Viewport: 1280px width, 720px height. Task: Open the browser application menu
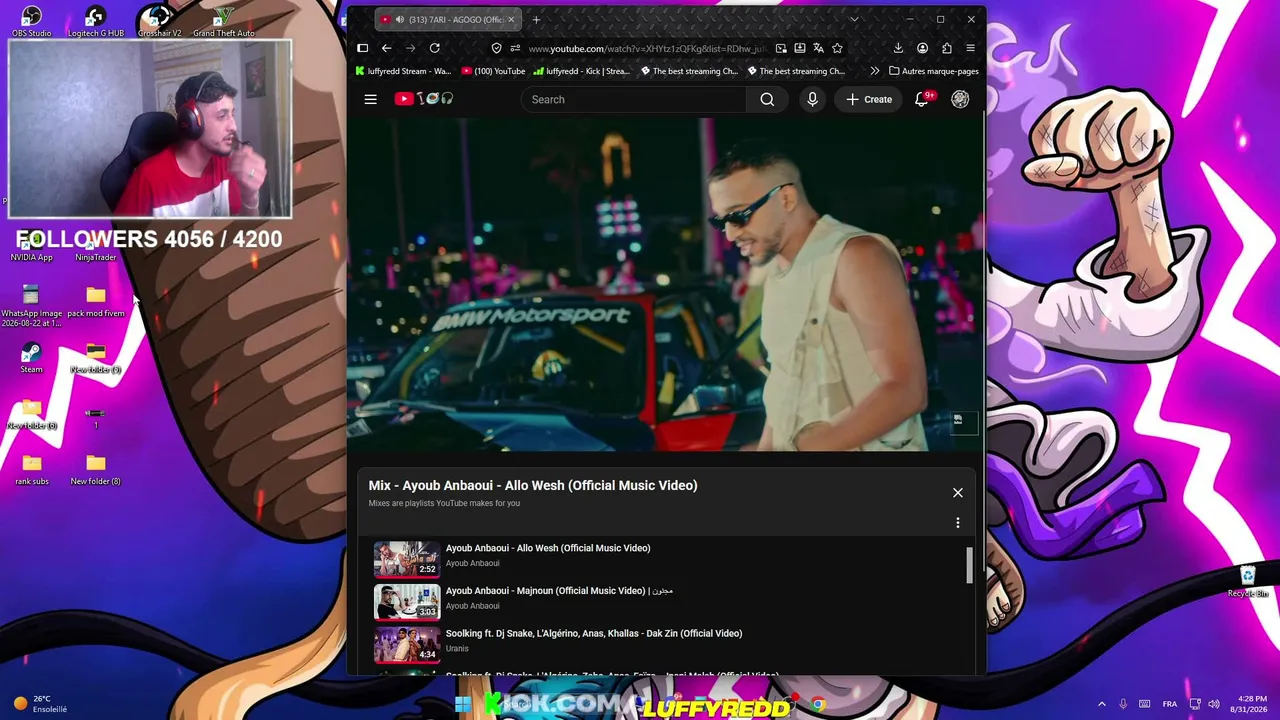[x=970, y=48]
